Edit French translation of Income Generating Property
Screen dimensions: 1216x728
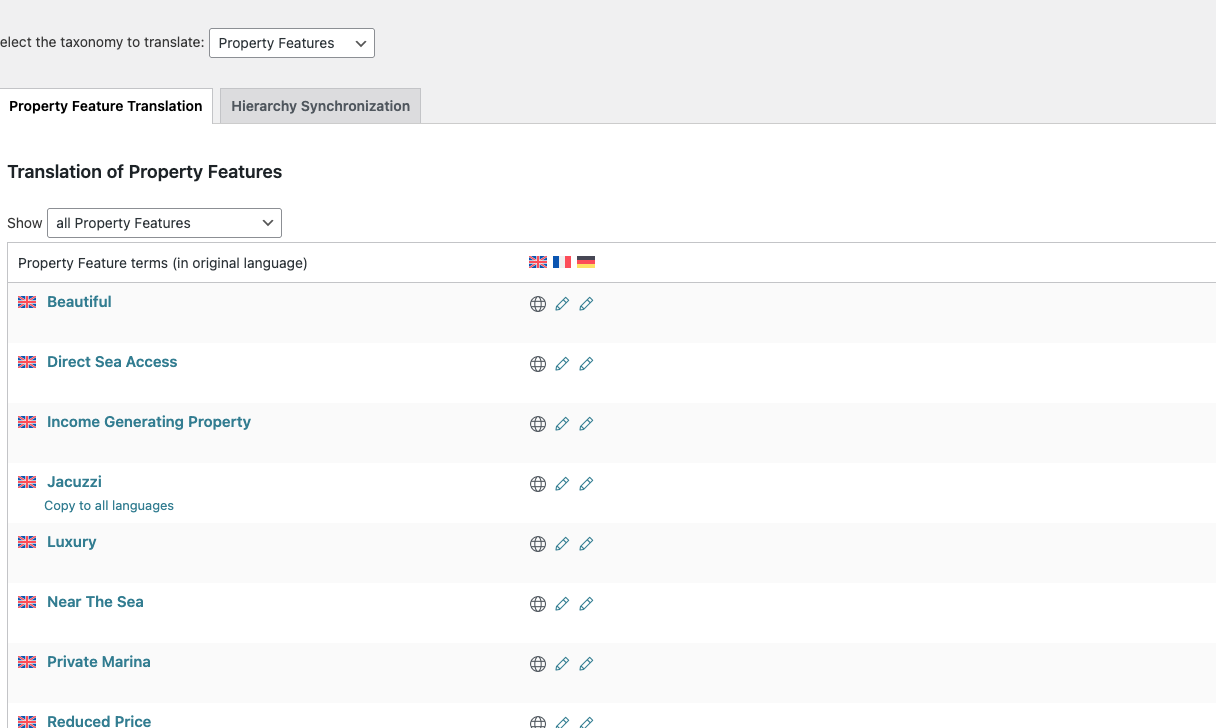tap(562, 424)
